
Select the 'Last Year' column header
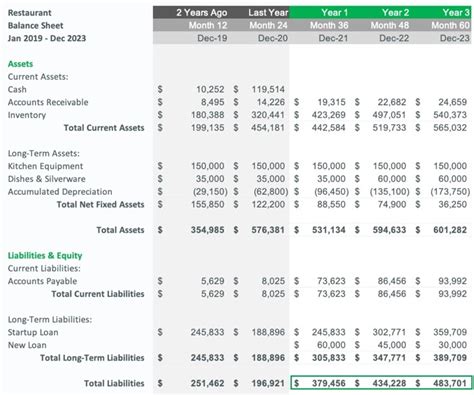pos(268,13)
